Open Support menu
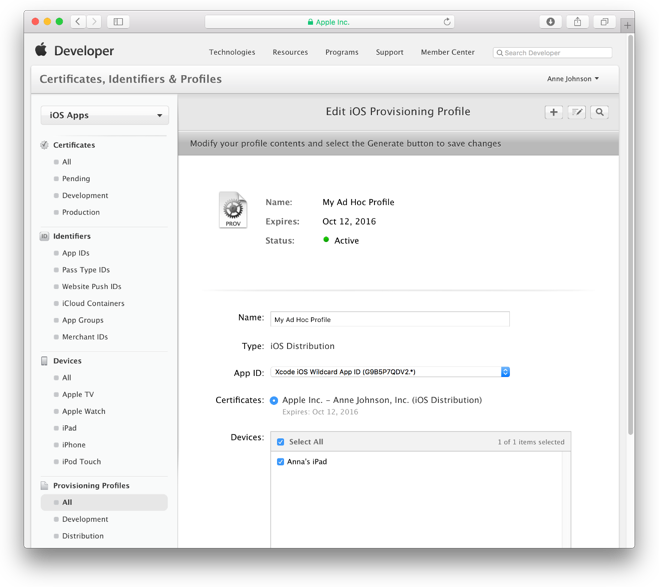Screen dimensions: 659x587 (389, 52)
